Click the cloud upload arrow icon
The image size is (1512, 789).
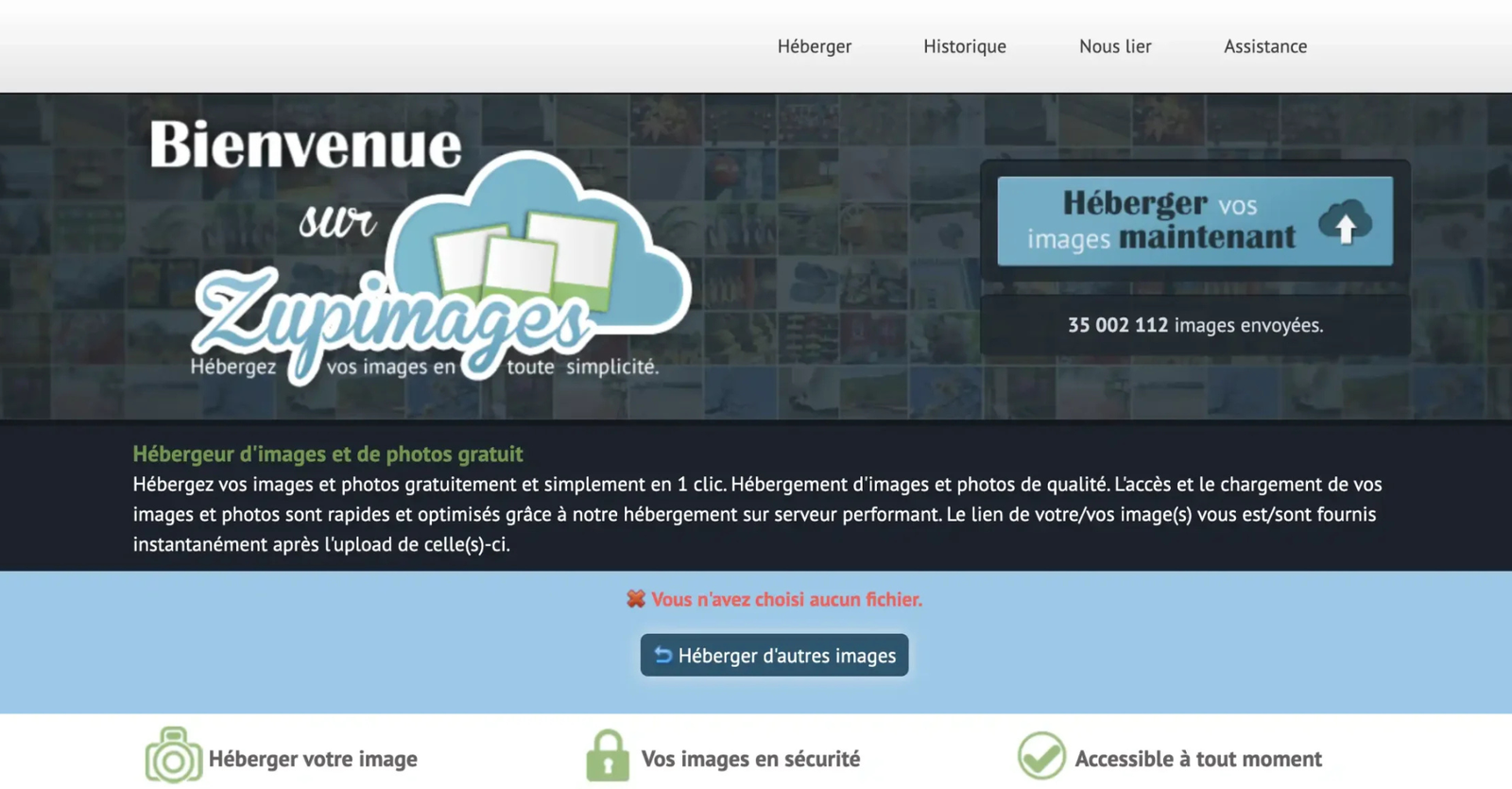click(1345, 223)
